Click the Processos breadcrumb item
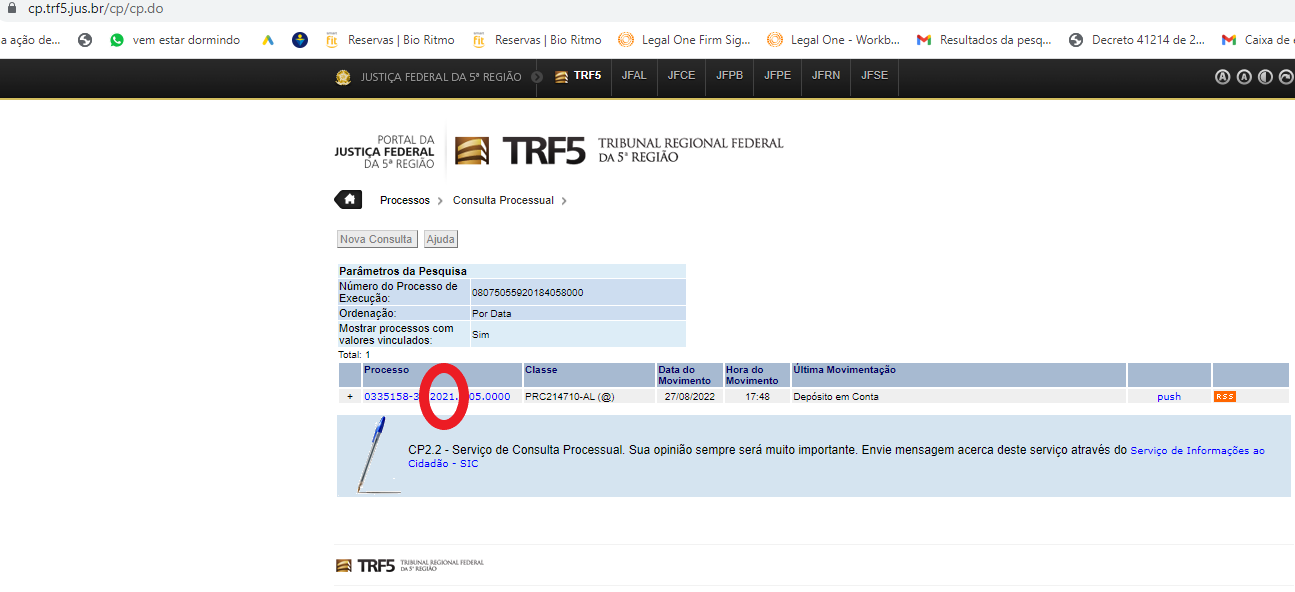1295x592 pixels. (404, 200)
